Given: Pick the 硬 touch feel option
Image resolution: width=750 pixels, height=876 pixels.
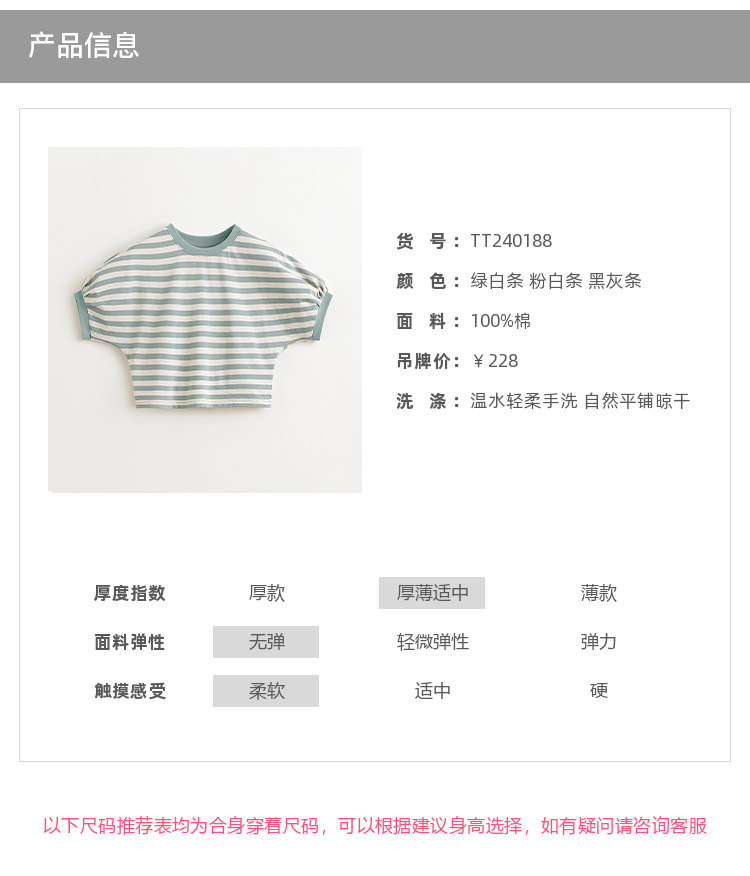Looking at the screenshot, I should (x=599, y=691).
